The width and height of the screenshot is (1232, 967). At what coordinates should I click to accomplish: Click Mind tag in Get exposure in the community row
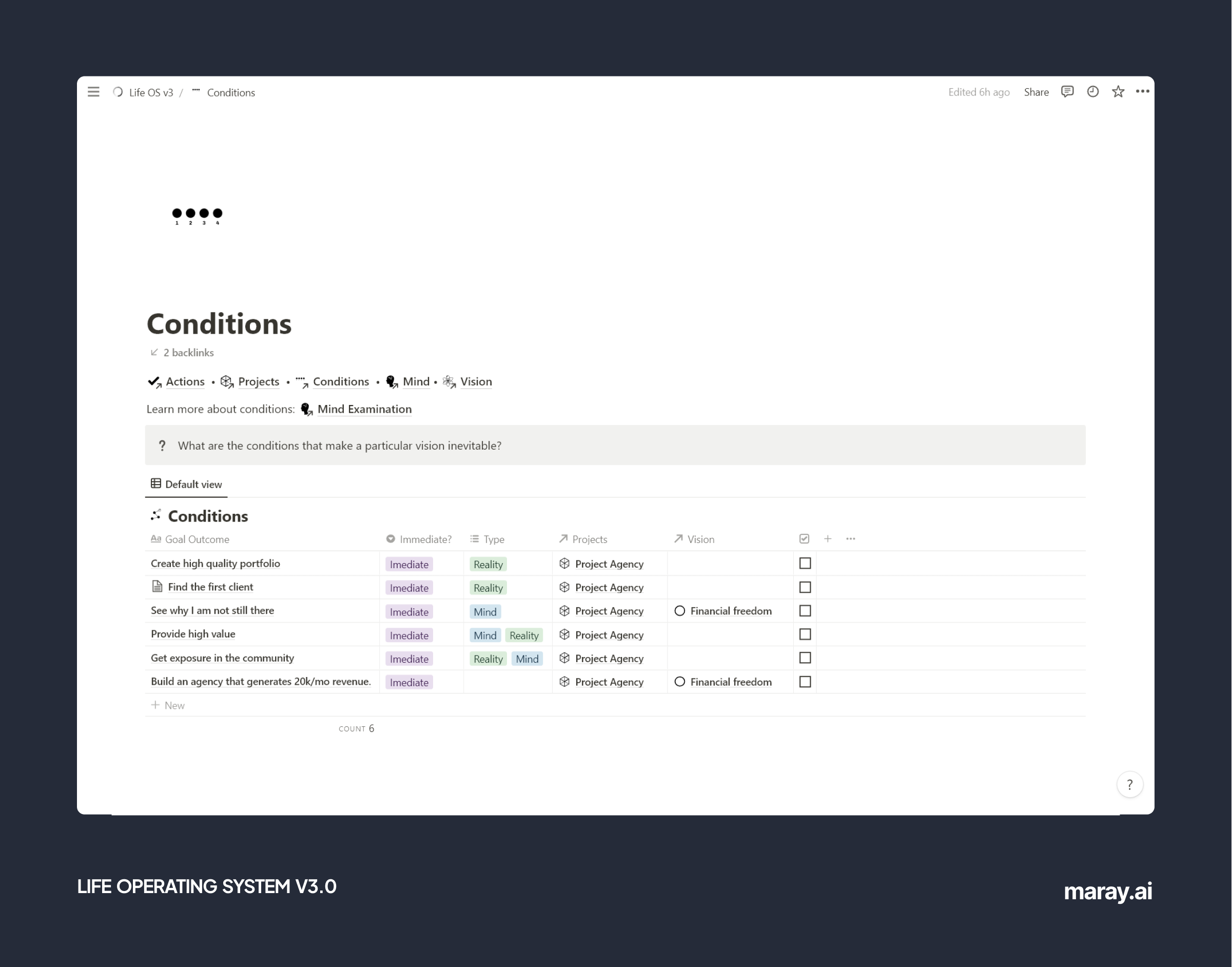pyautogui.click(x=527, y=659)
